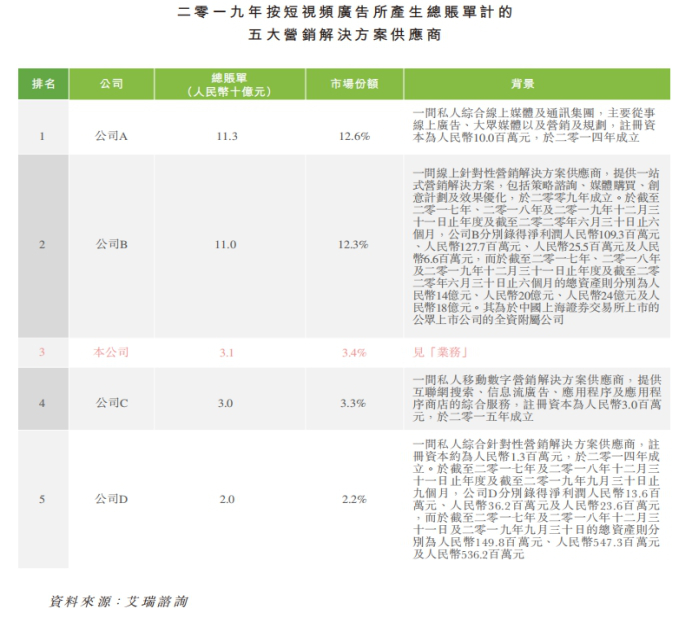
Task: Select the red rank cell 3
Action: pyautogui.click(x=42, y=352)
